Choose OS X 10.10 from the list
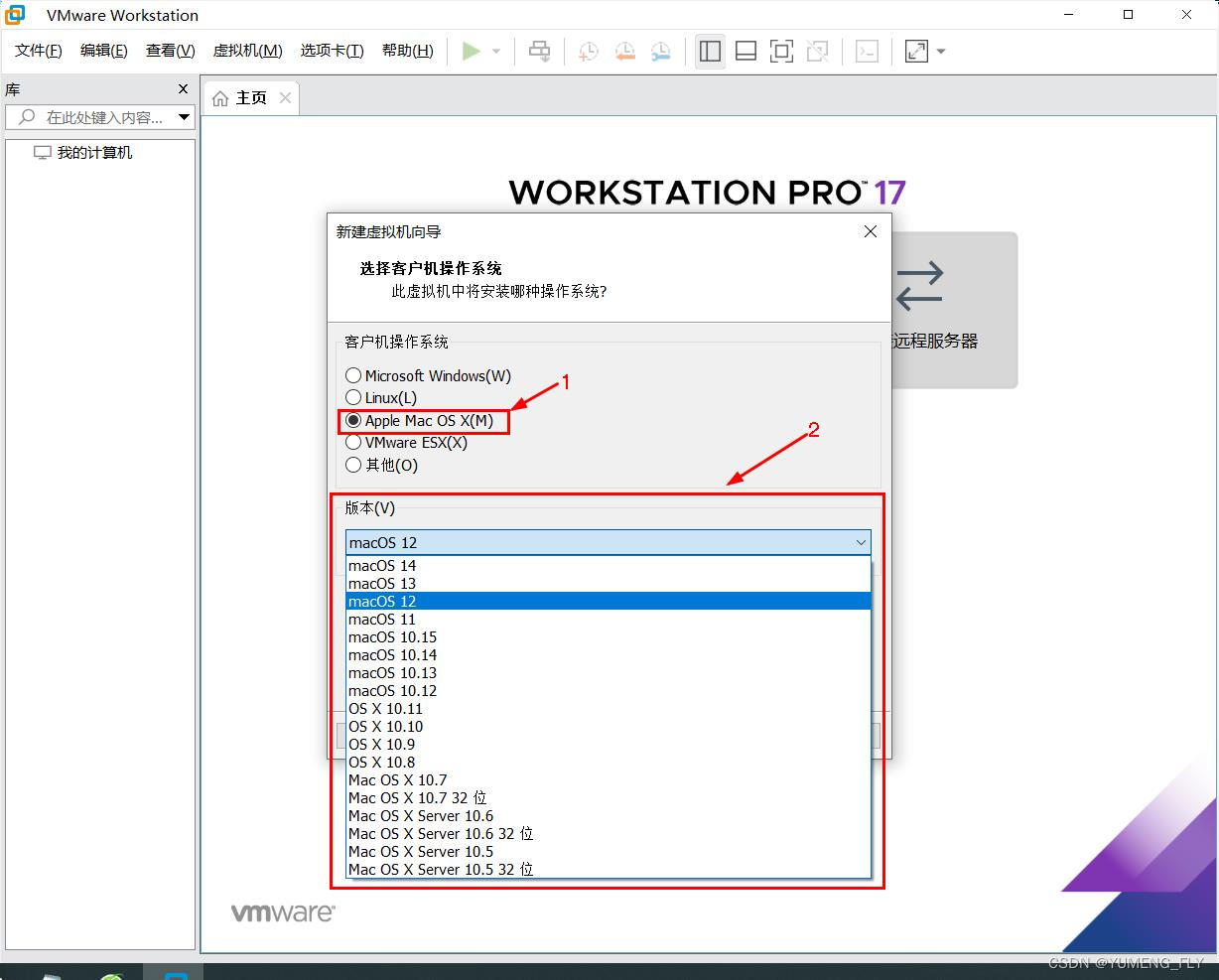1219x980 pixels. [x=608, y=726]
